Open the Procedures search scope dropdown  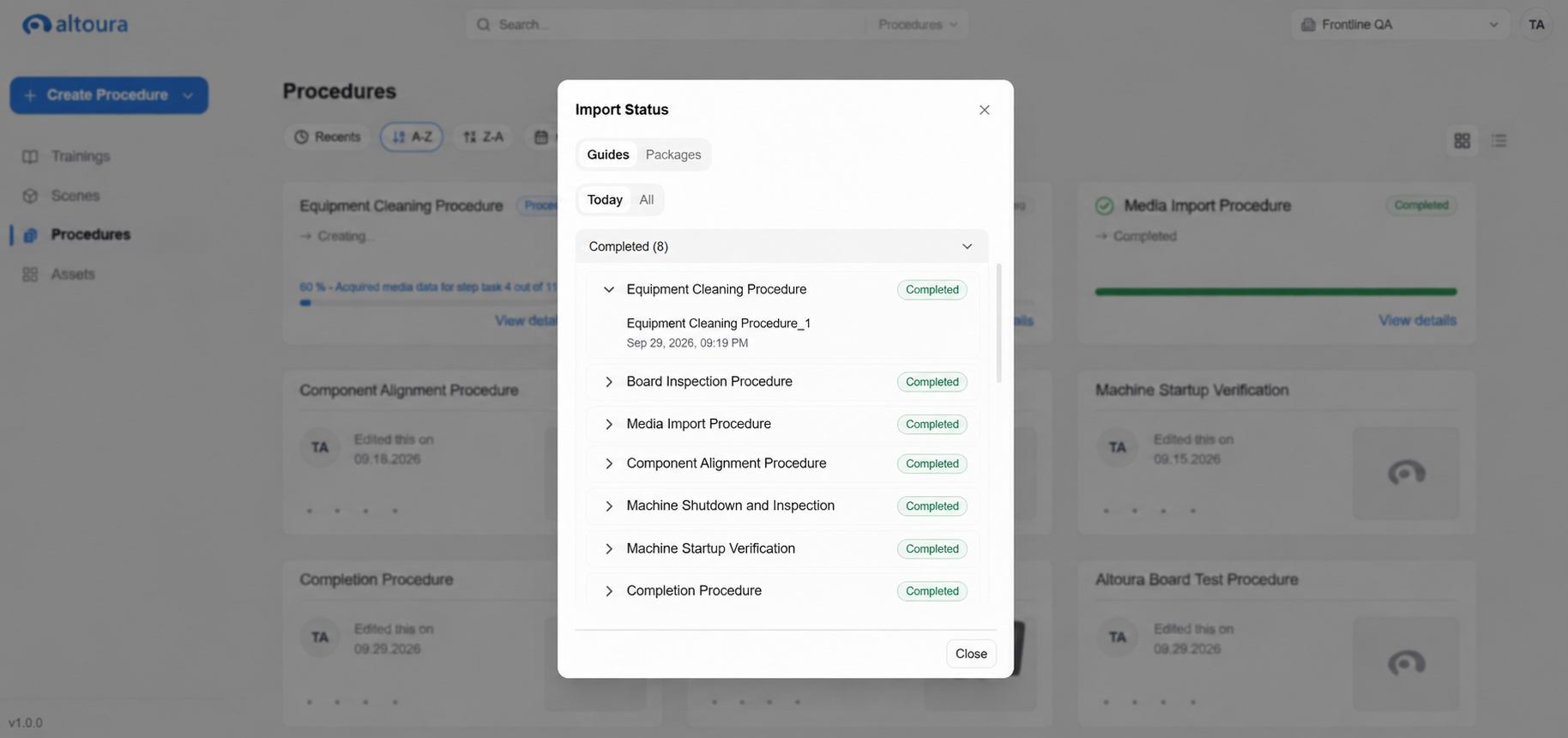pyautogui.click(x=917, y=25)
